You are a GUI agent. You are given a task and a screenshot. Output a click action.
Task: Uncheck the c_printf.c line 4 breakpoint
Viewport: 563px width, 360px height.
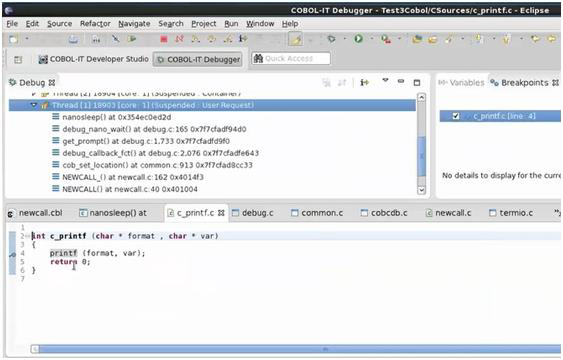coord(456,116)
